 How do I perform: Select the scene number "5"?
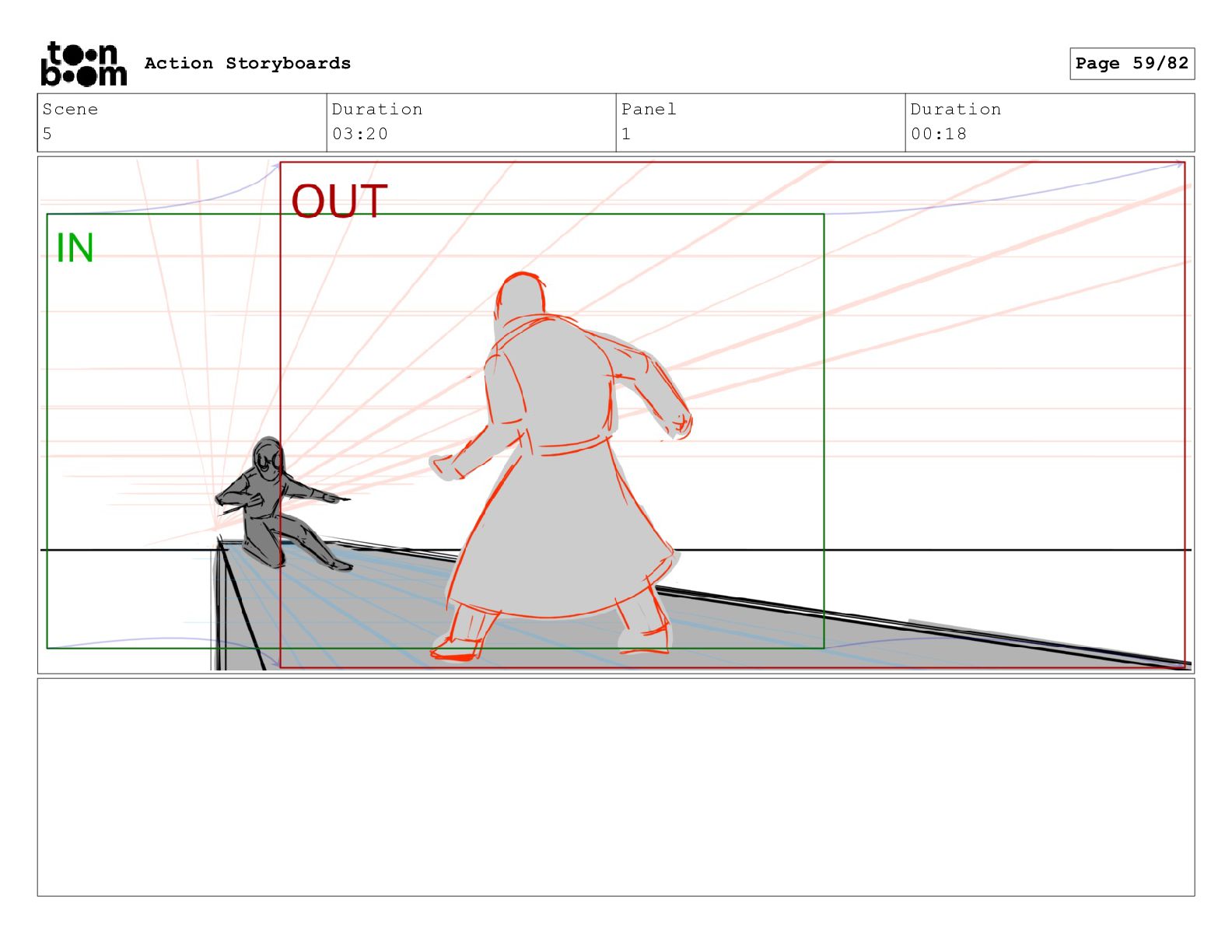tap(47, 134)
